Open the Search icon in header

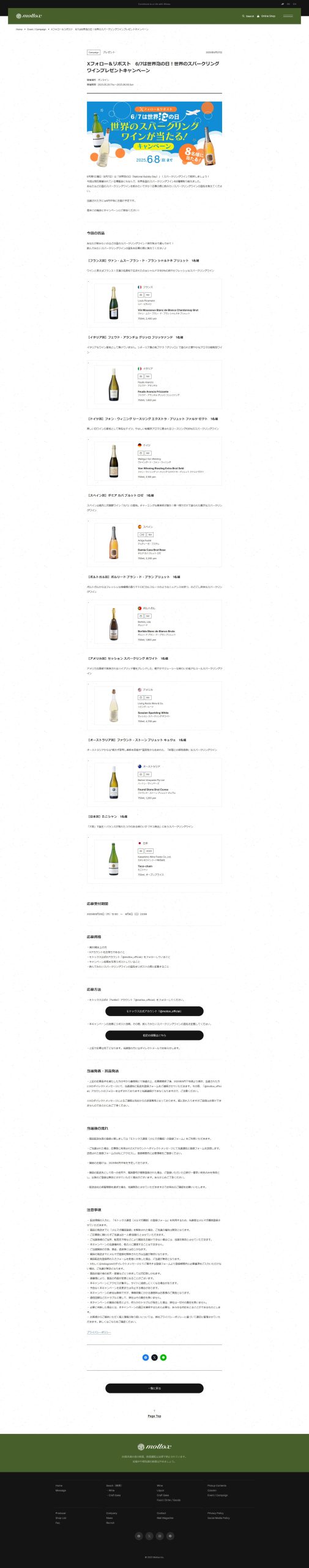point(248,17)
